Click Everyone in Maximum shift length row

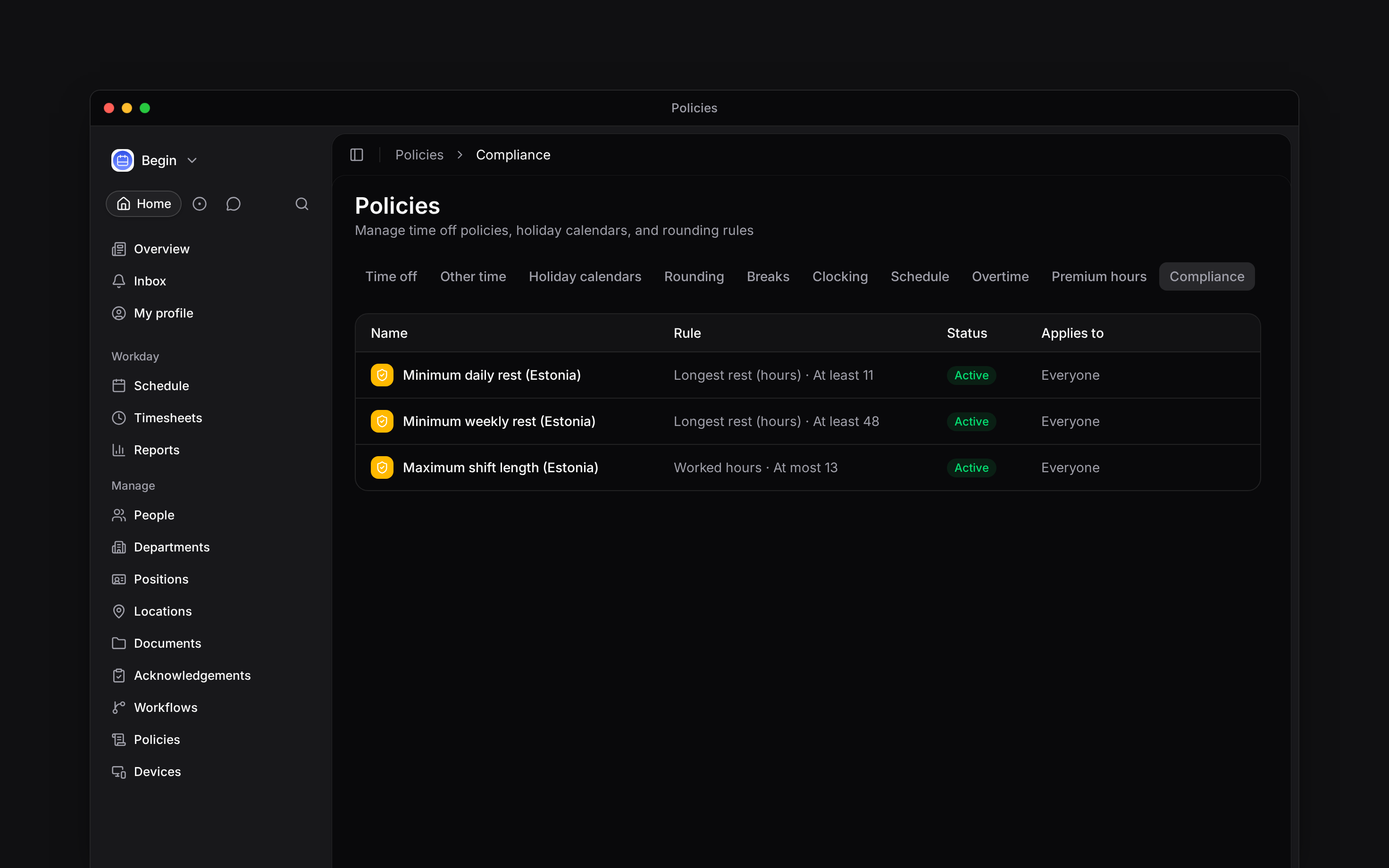coord(1070,468)
